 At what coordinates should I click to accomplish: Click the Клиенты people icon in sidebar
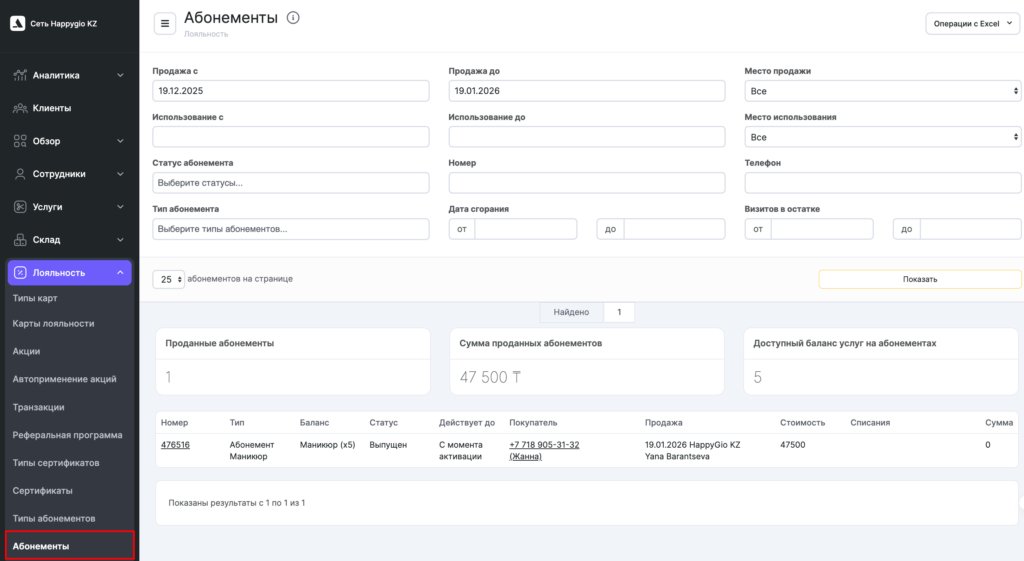pyautogui.click(x=20, y=108)
